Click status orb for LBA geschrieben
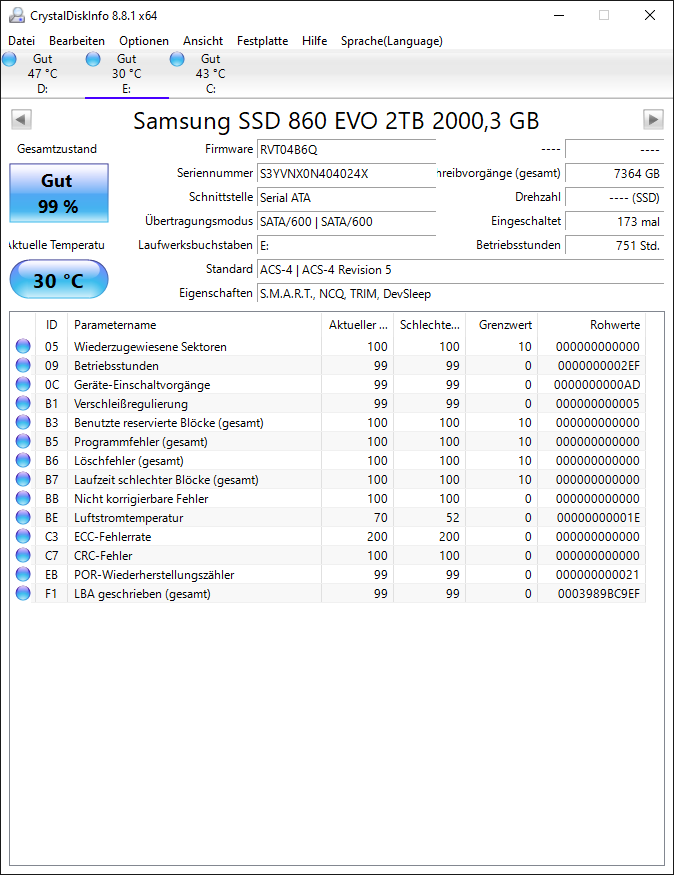This screenshot has width=674, height=875. pos(23,593)
